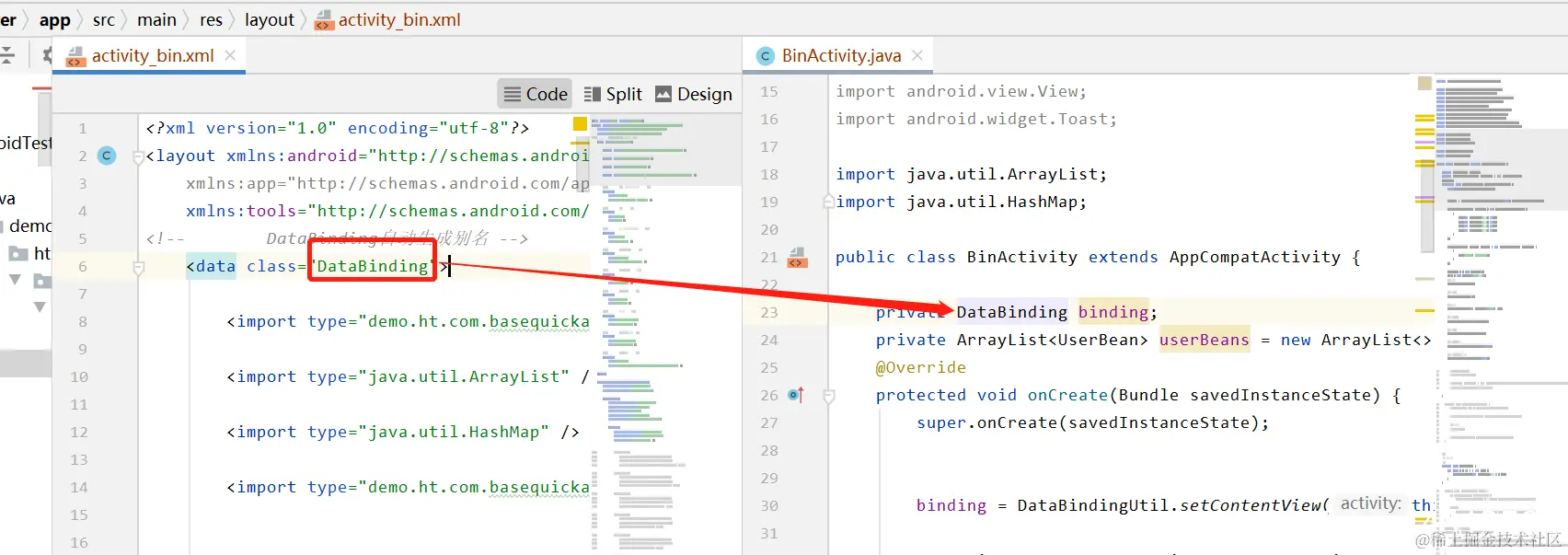Click the app breadcrumb in the navigation bar
The height and width of the screenshot is (555, 1568).
click(54, 19)
